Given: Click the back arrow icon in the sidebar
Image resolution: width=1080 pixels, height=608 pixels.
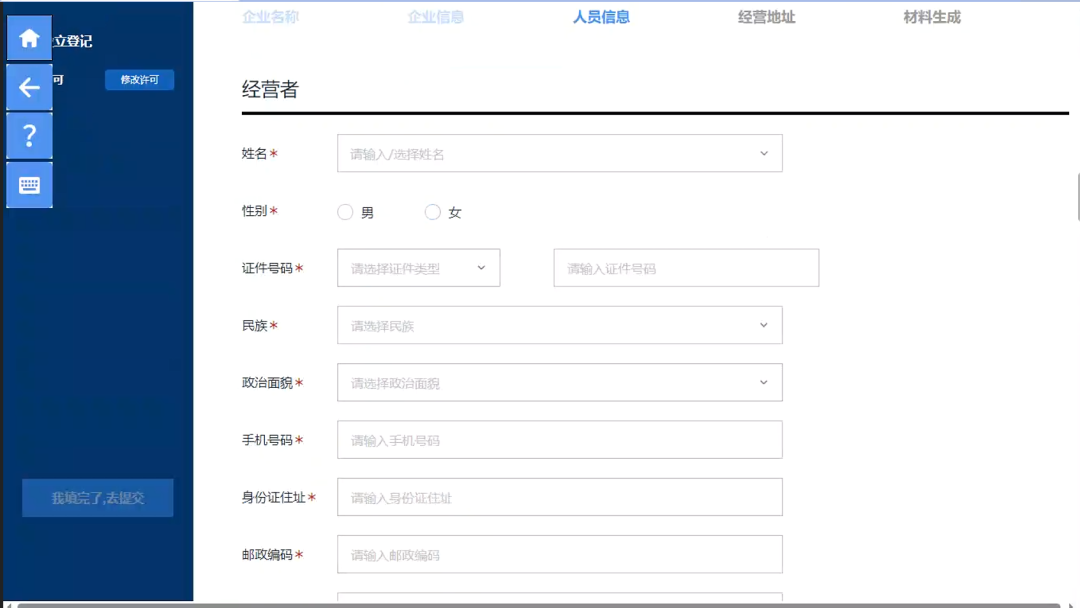Looking at the screenshot, I should [29, 87].
